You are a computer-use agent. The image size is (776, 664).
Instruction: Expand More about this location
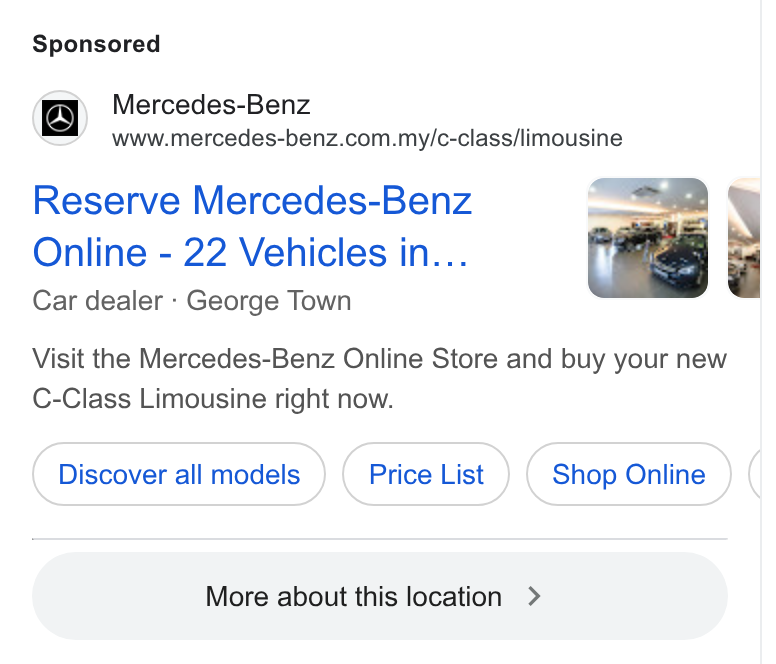click(x=380, y=596)
